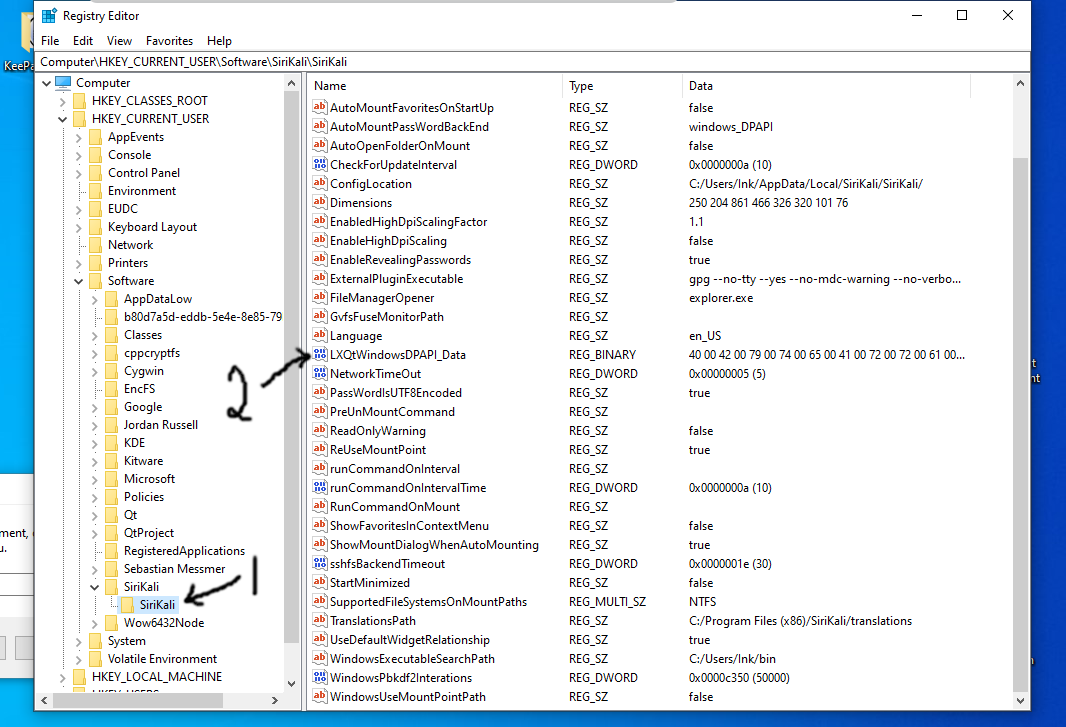Viewport: 1066px width, 727px height.
Task: Open the Favorites menu
Action: pyautogui.click(x=169, y=41)
